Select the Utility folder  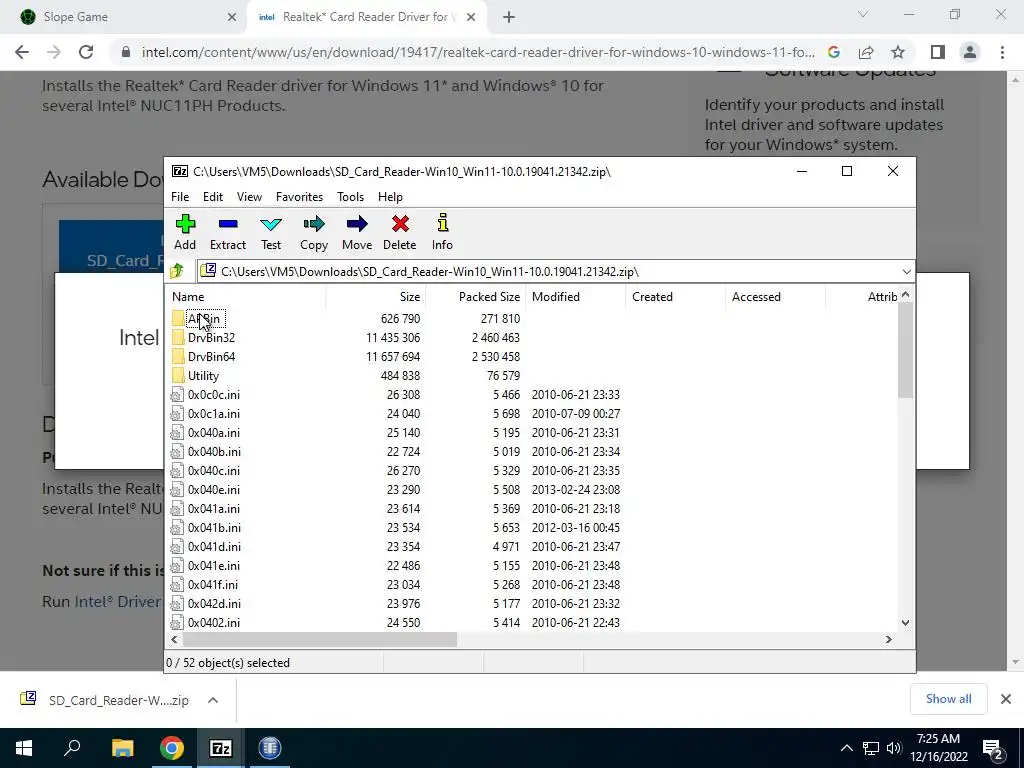coord(203,376)
